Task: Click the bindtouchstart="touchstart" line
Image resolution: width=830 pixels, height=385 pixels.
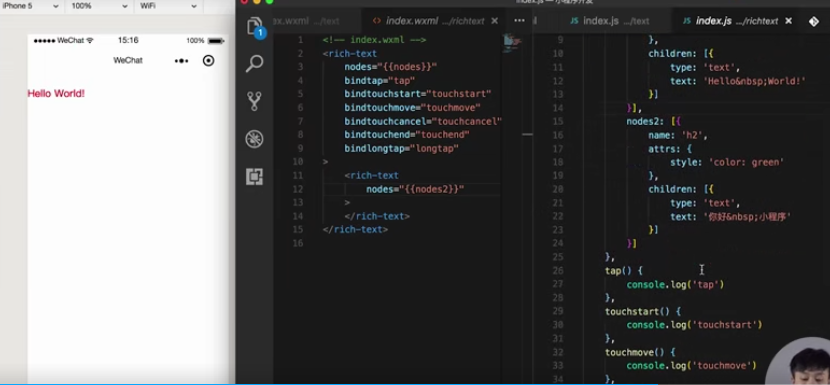Action: click(x=418, y=94)
